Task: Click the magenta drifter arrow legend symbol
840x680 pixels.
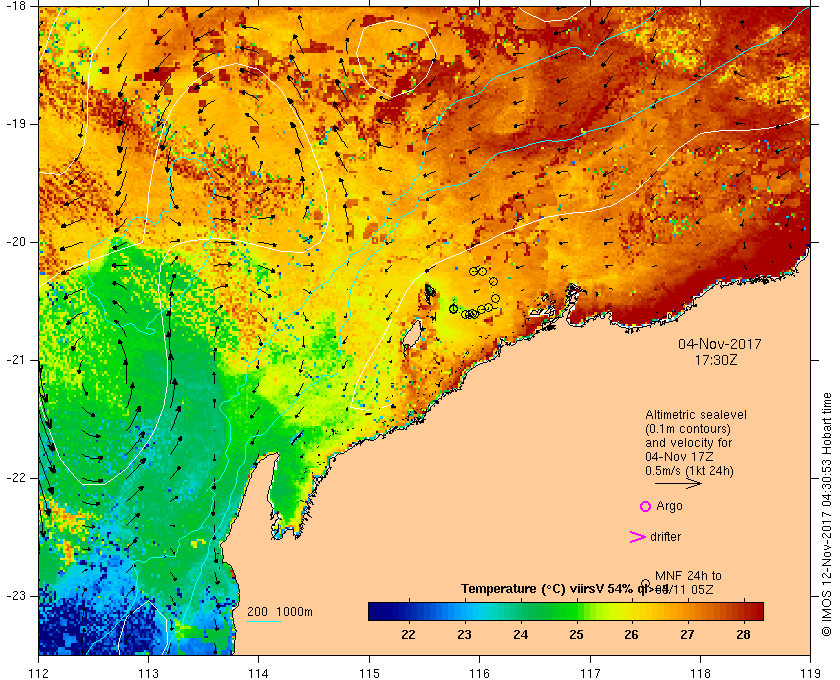Action: coord(637,537)
